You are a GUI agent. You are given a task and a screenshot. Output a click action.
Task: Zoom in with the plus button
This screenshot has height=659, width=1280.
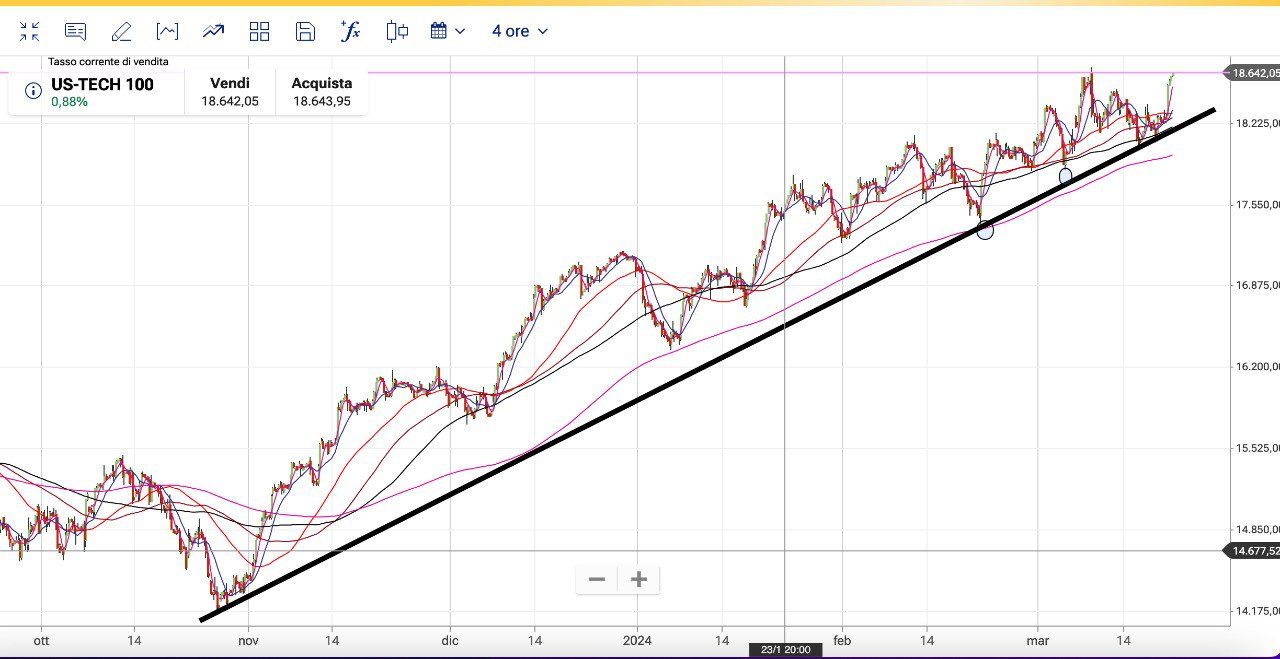coord(639,579)
